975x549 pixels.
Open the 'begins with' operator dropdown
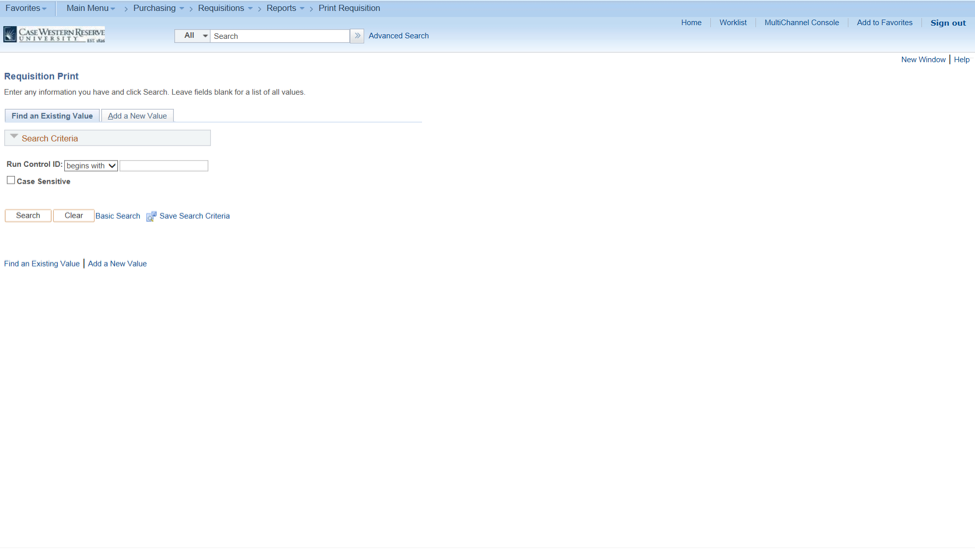[x=91, y=165]
